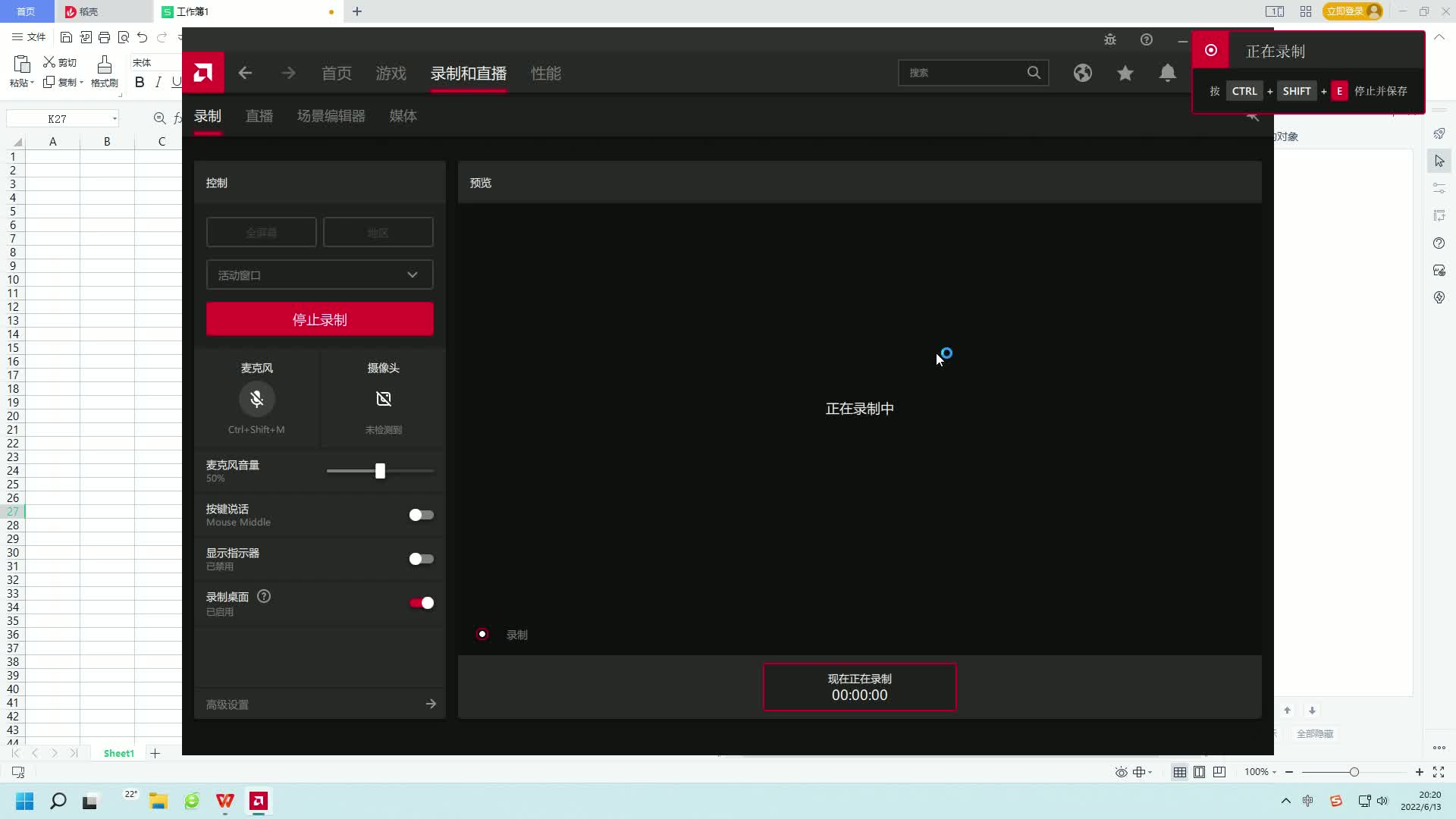The height and width of the screenshot is (819, 1456).
Task: Click the 全屏幕 button
Action: click(262, 232)
